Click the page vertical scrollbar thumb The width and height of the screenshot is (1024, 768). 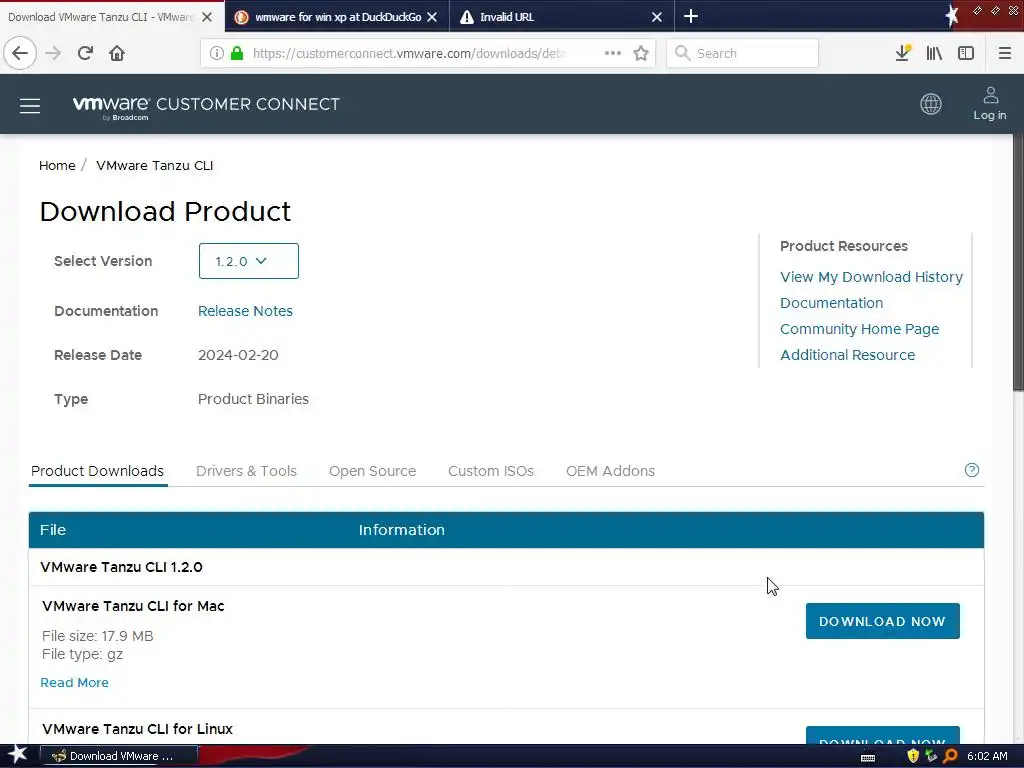coord(1017,263)
